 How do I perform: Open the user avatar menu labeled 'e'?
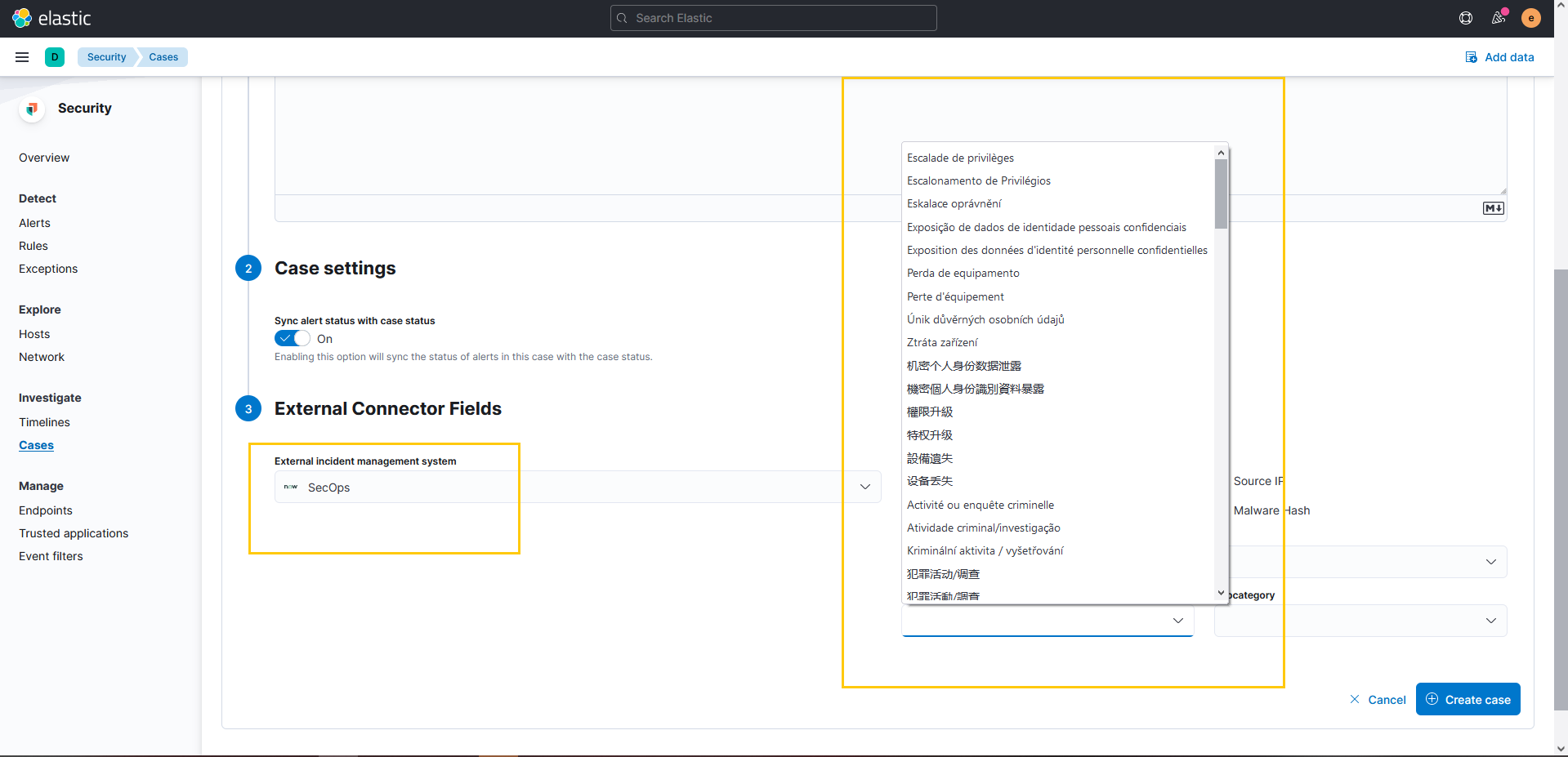coord(1530,17)
